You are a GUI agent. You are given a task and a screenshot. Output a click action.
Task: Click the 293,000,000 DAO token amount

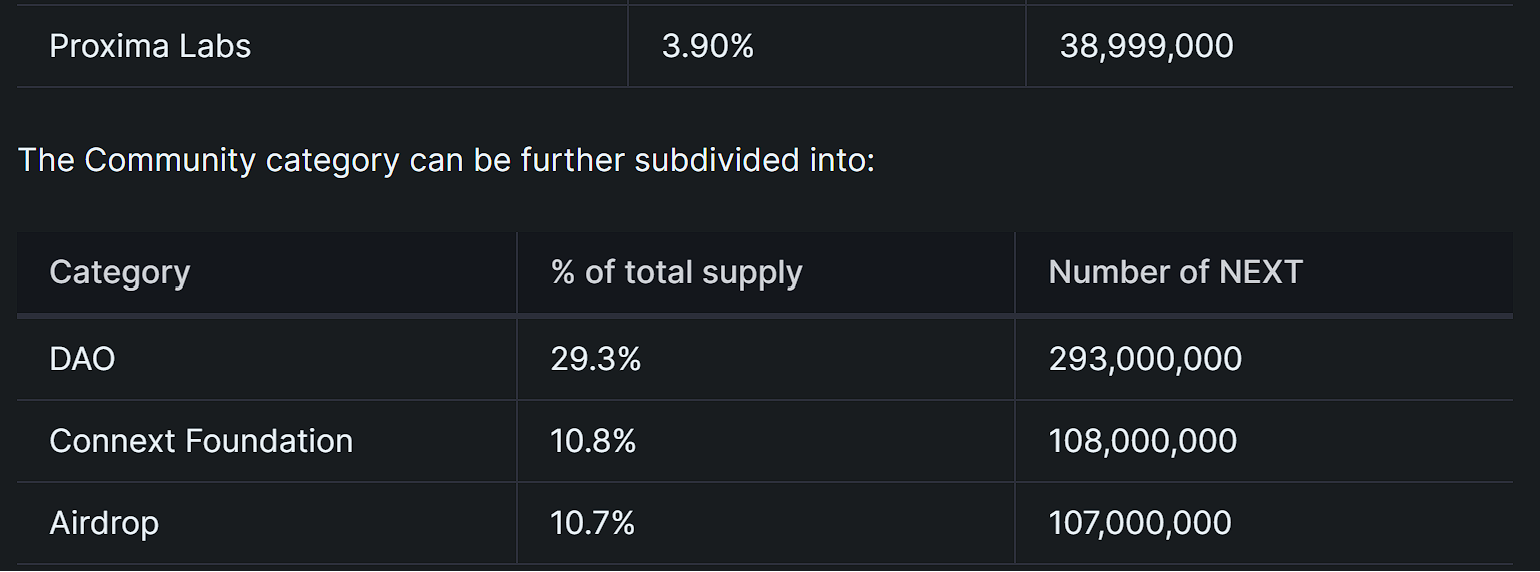(x=1145, y=359)
